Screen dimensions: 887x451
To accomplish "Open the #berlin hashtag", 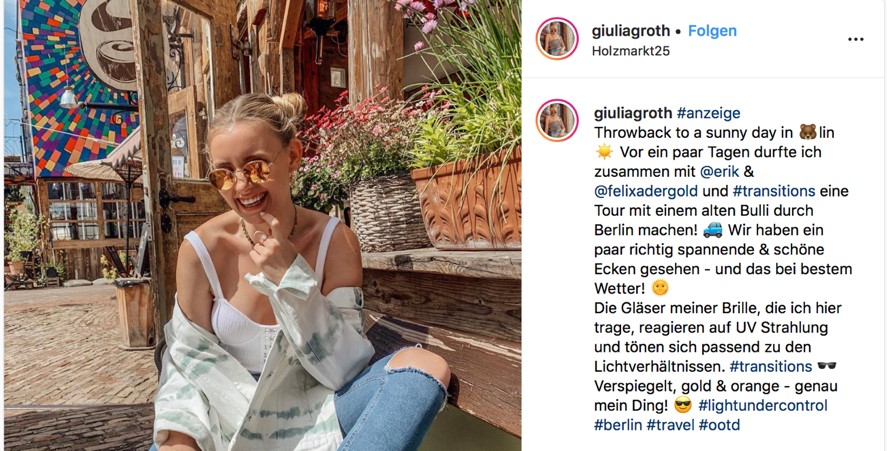I will click(x=618, y=425).
